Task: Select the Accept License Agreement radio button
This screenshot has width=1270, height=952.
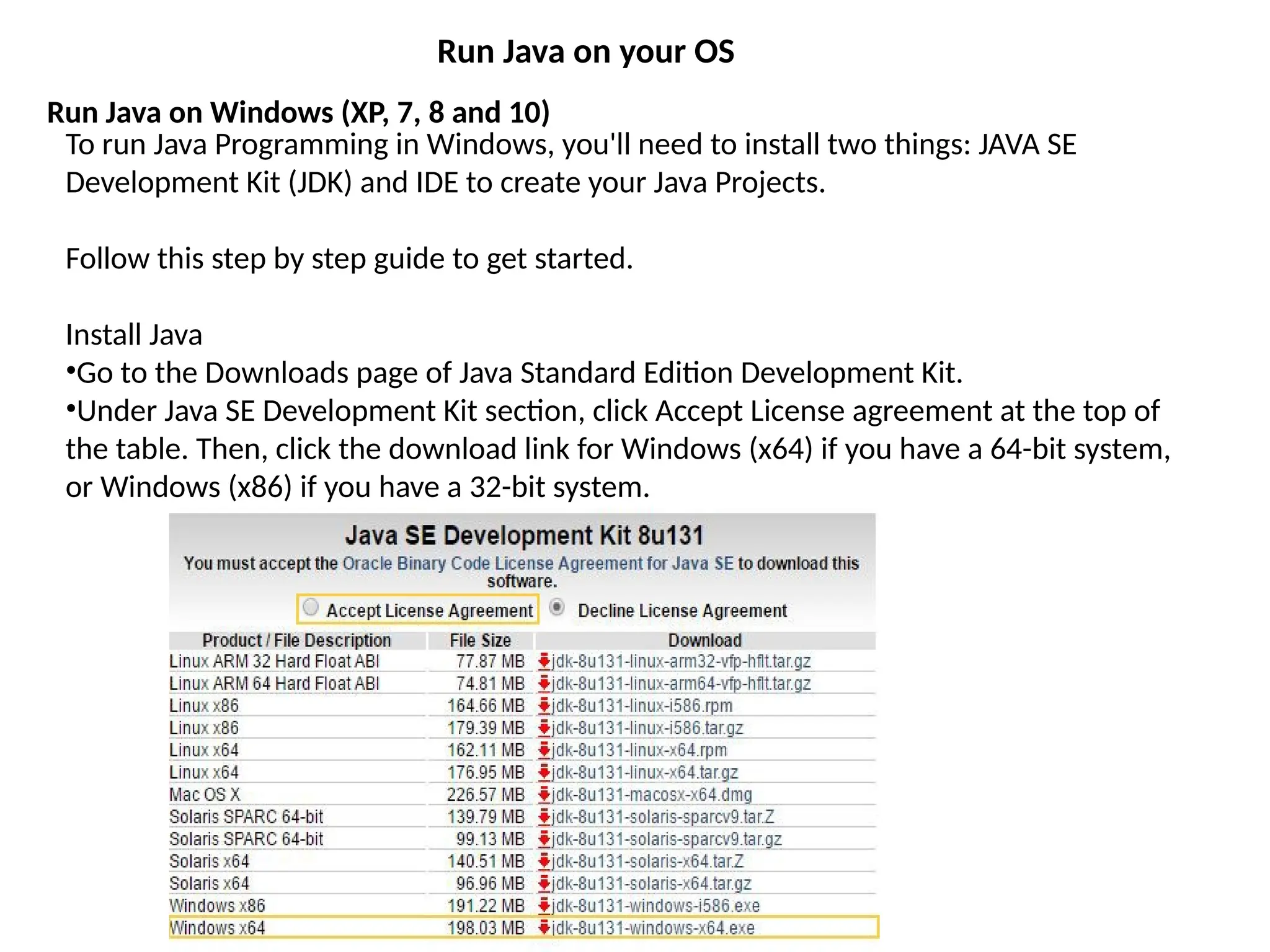Action: coord(311,607)
